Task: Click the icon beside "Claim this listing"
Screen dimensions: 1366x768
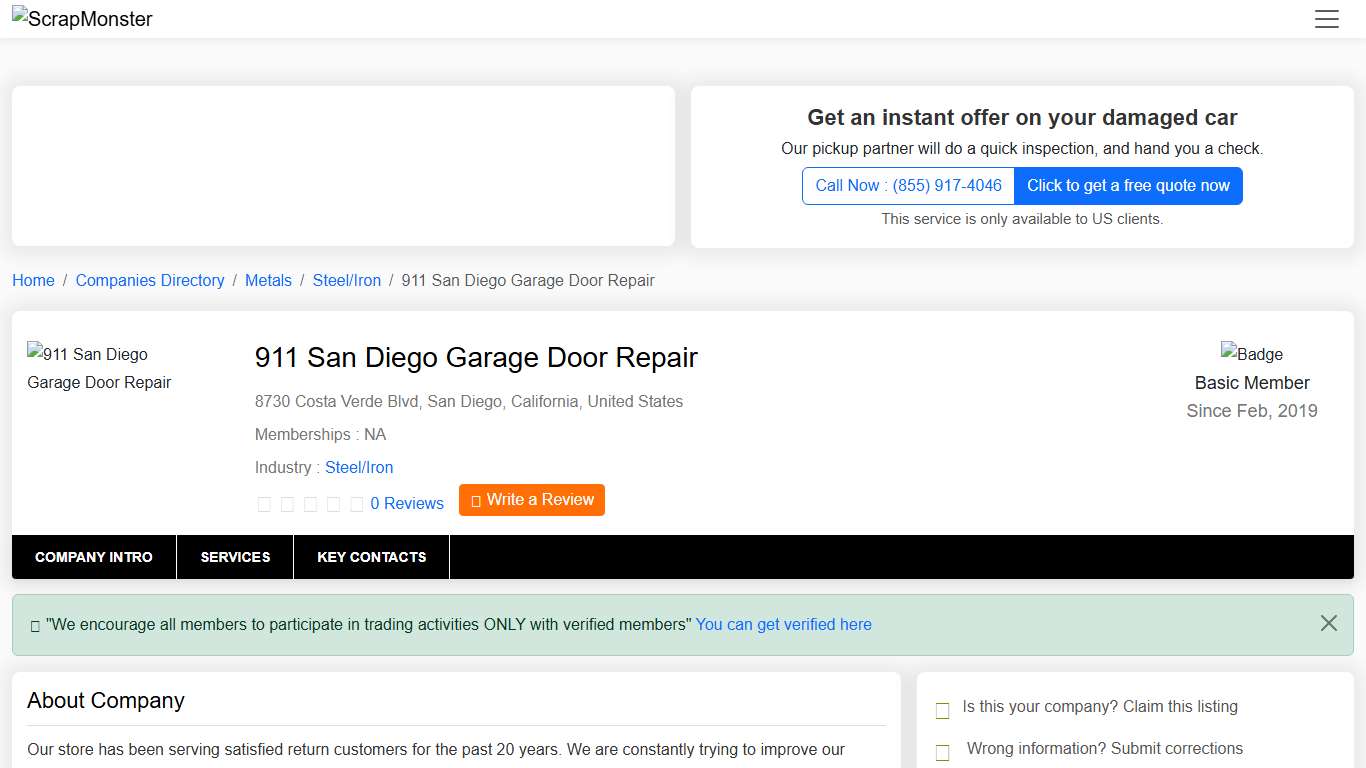Action: [941, 710]
